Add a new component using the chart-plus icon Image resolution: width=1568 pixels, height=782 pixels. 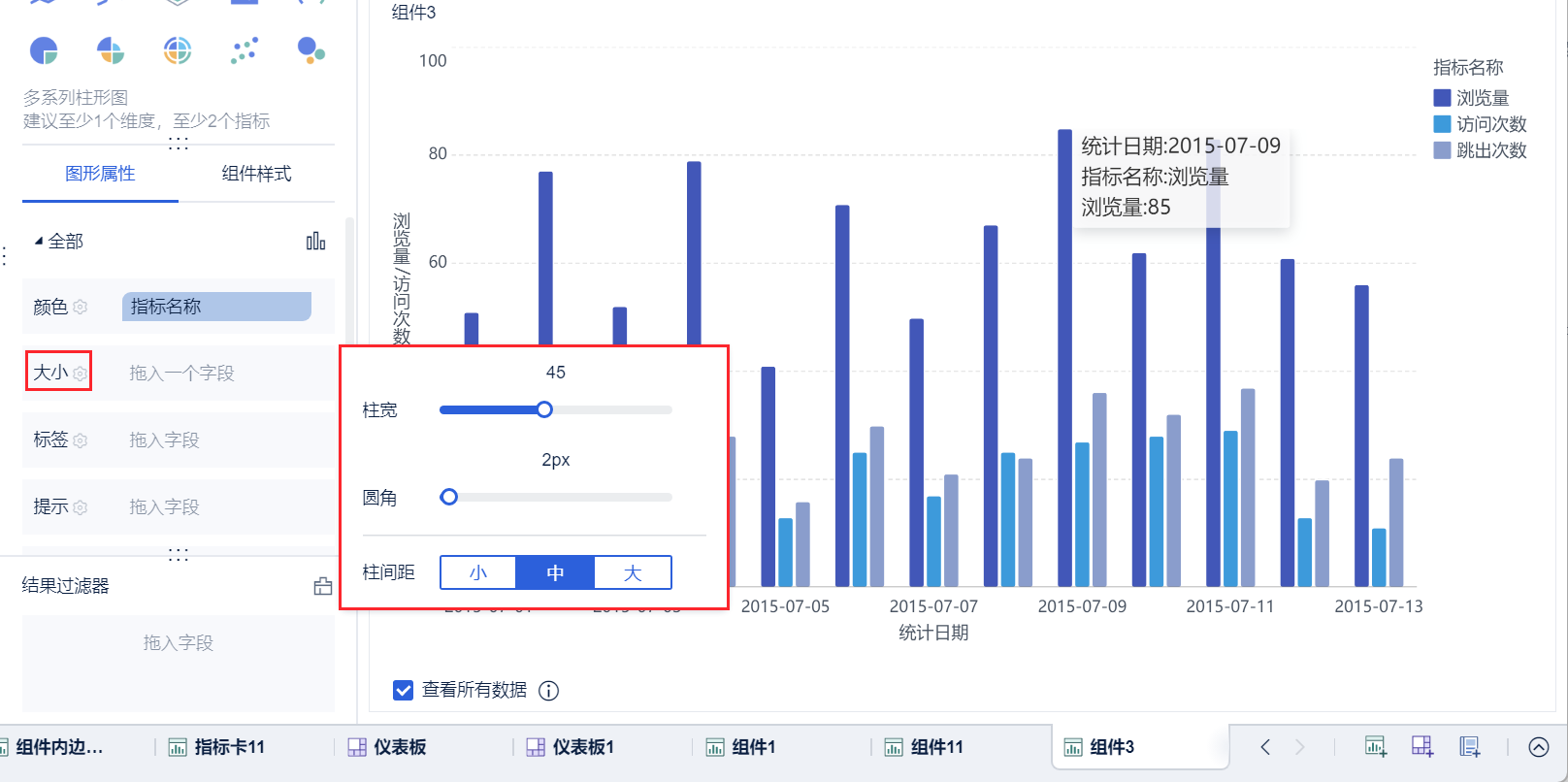(1376, 746)
